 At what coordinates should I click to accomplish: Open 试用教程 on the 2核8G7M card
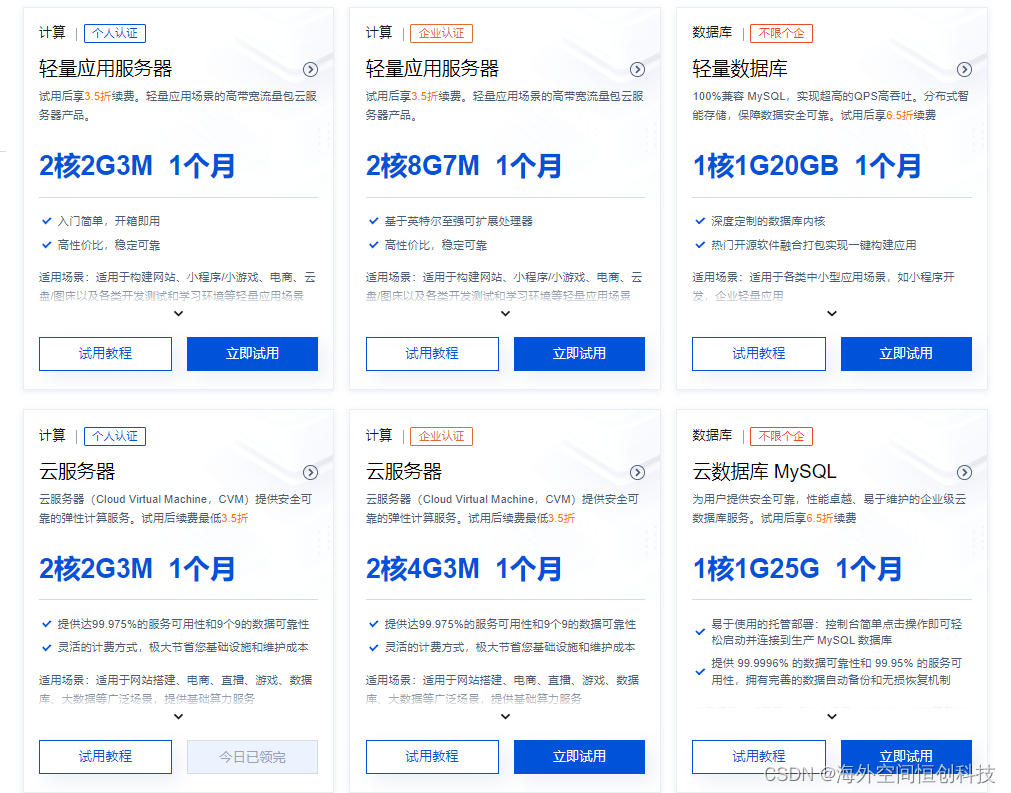pyautogui.click(x=432, y=353)
